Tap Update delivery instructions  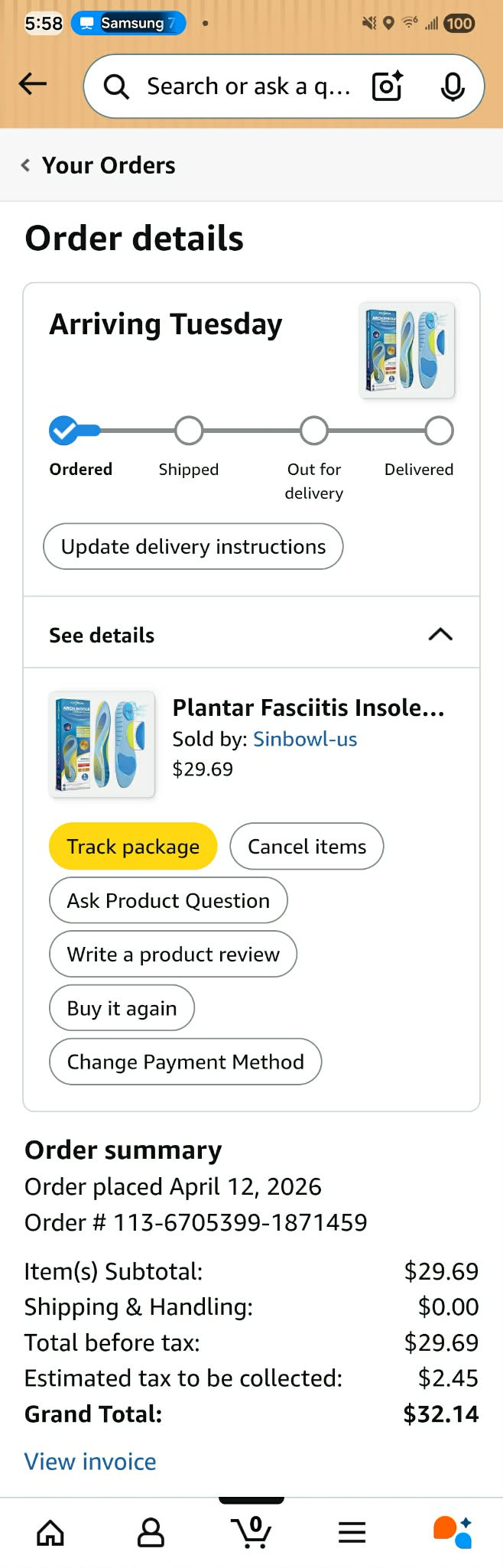[193, 546]
